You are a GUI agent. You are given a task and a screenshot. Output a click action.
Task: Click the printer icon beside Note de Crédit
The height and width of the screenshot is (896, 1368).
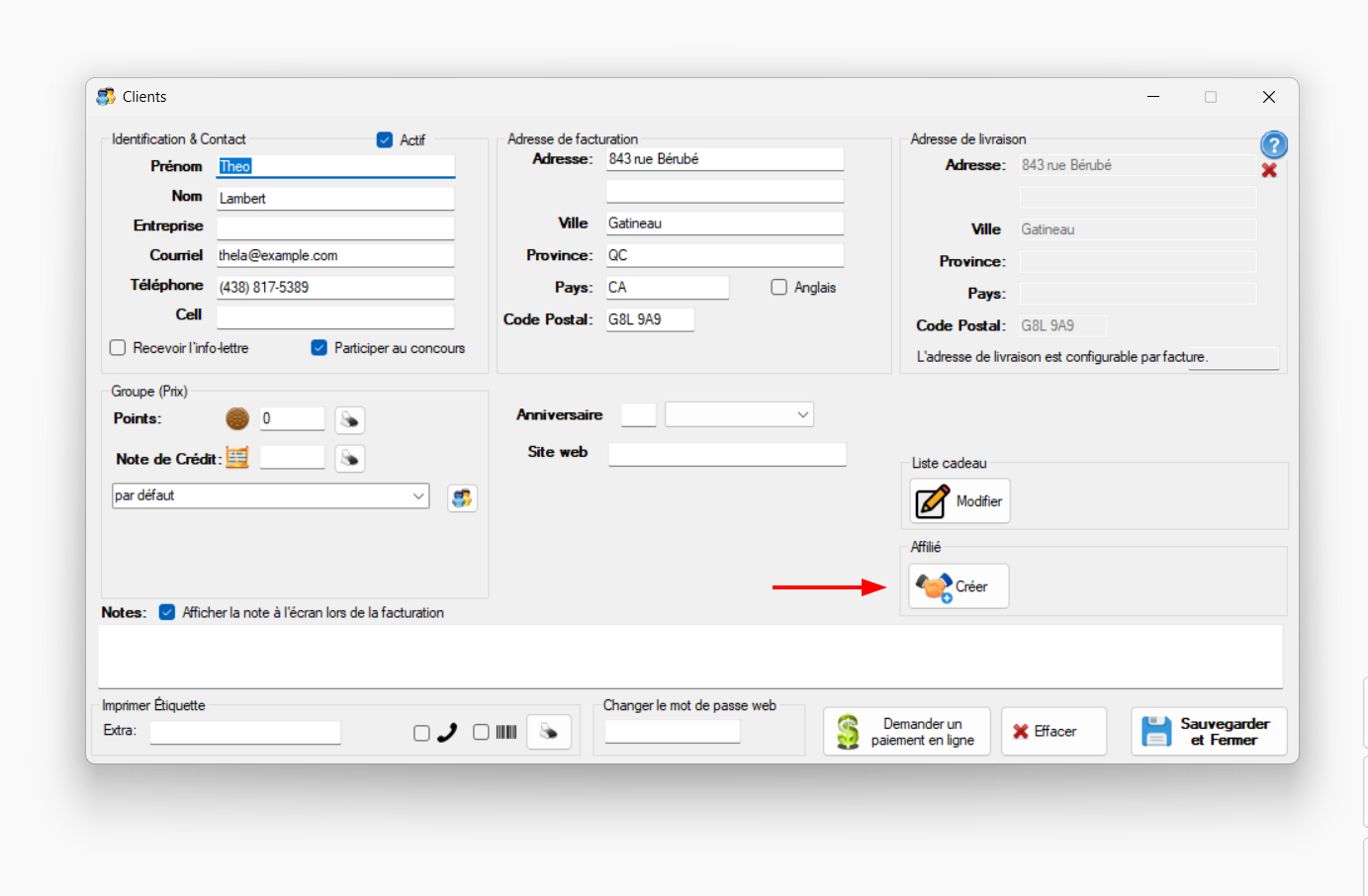tap(349, 459)
